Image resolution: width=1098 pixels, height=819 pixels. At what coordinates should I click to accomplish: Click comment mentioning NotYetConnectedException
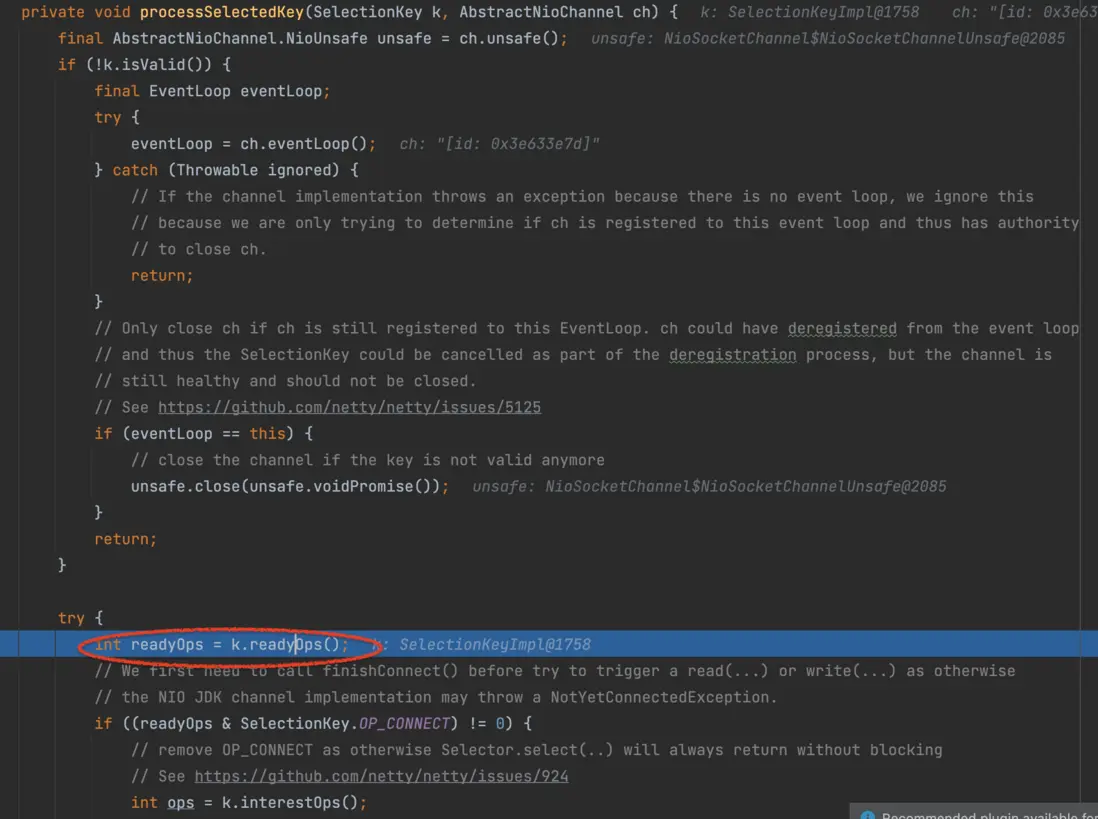coord(436,698)
